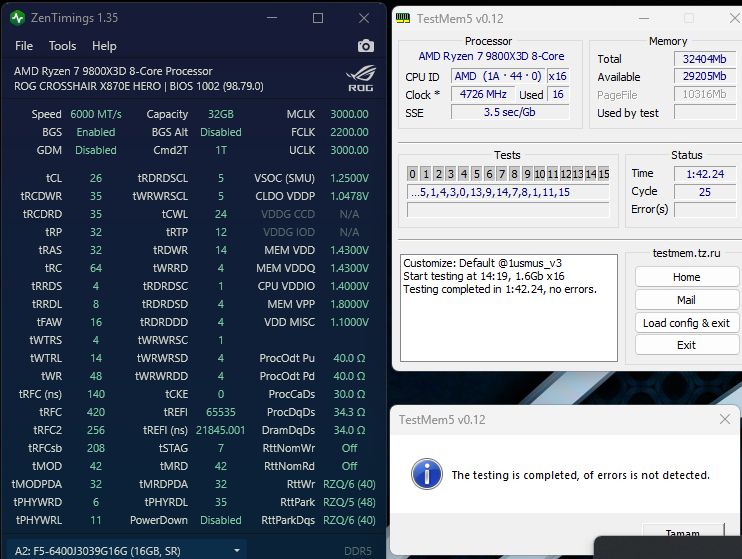
Task: Open the A2 memory module dropdown
Action: click(x=238, y=550)
